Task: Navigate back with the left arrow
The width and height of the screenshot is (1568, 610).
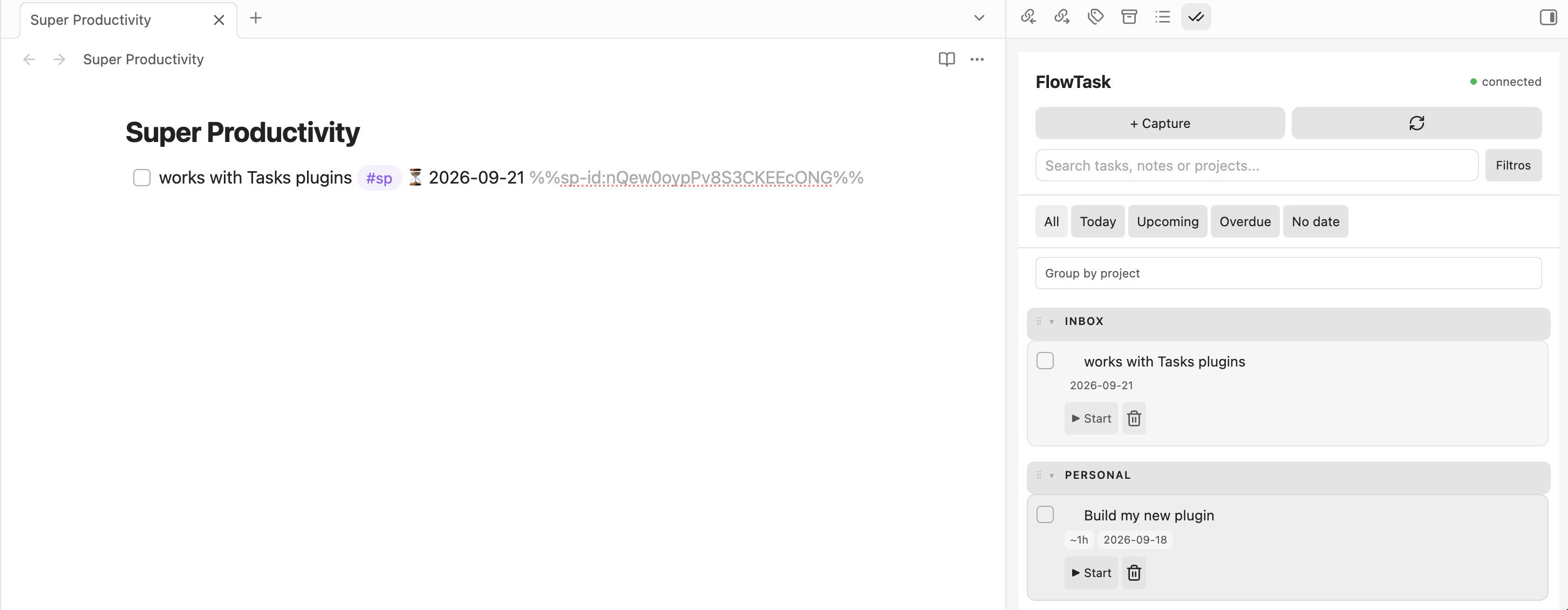Action: (29, 59)
